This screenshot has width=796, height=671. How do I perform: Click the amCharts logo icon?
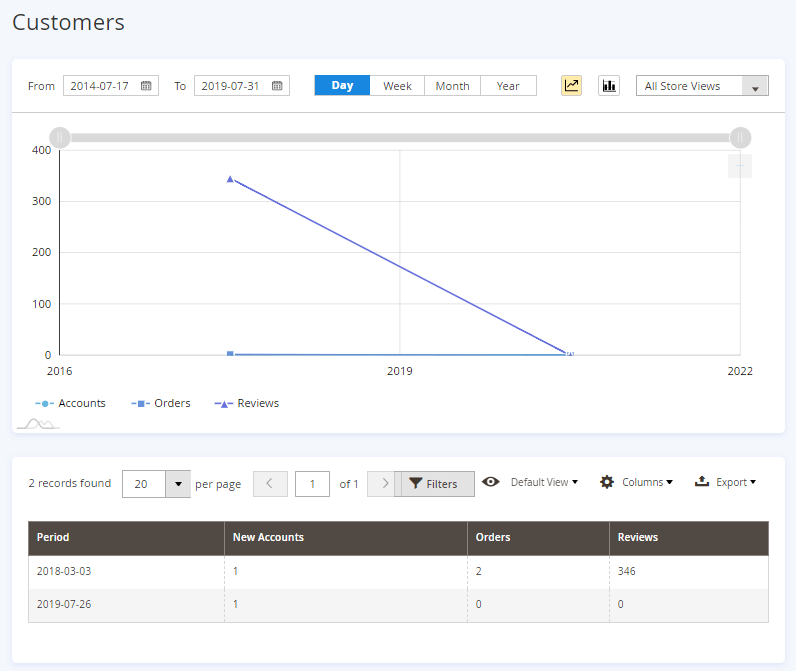point(37,424)
